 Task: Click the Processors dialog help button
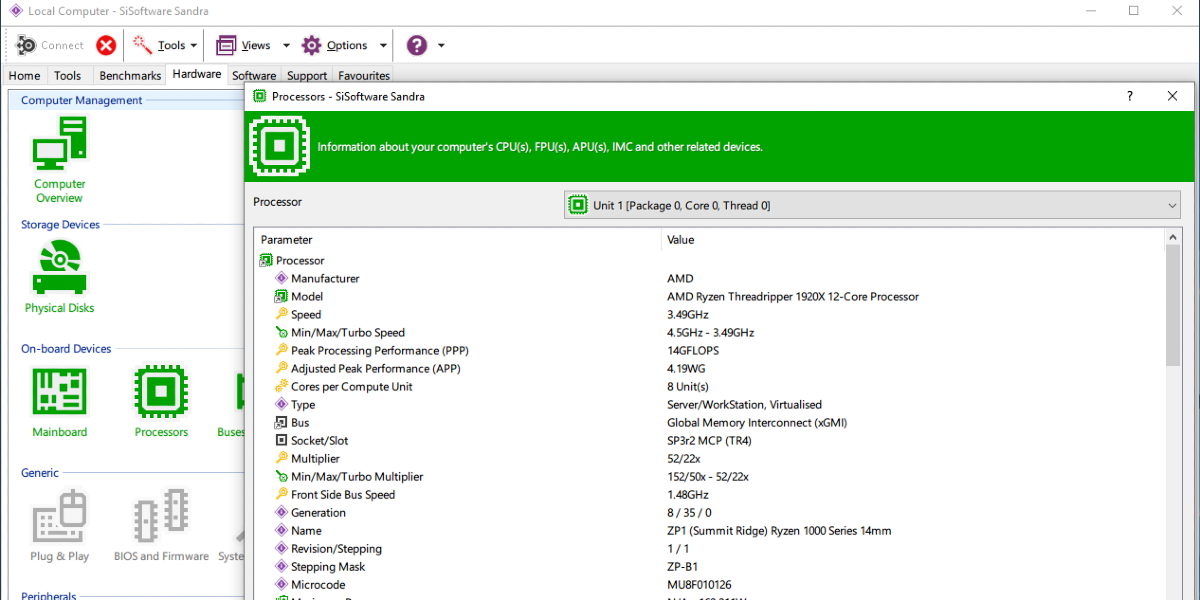[1130, 96]
